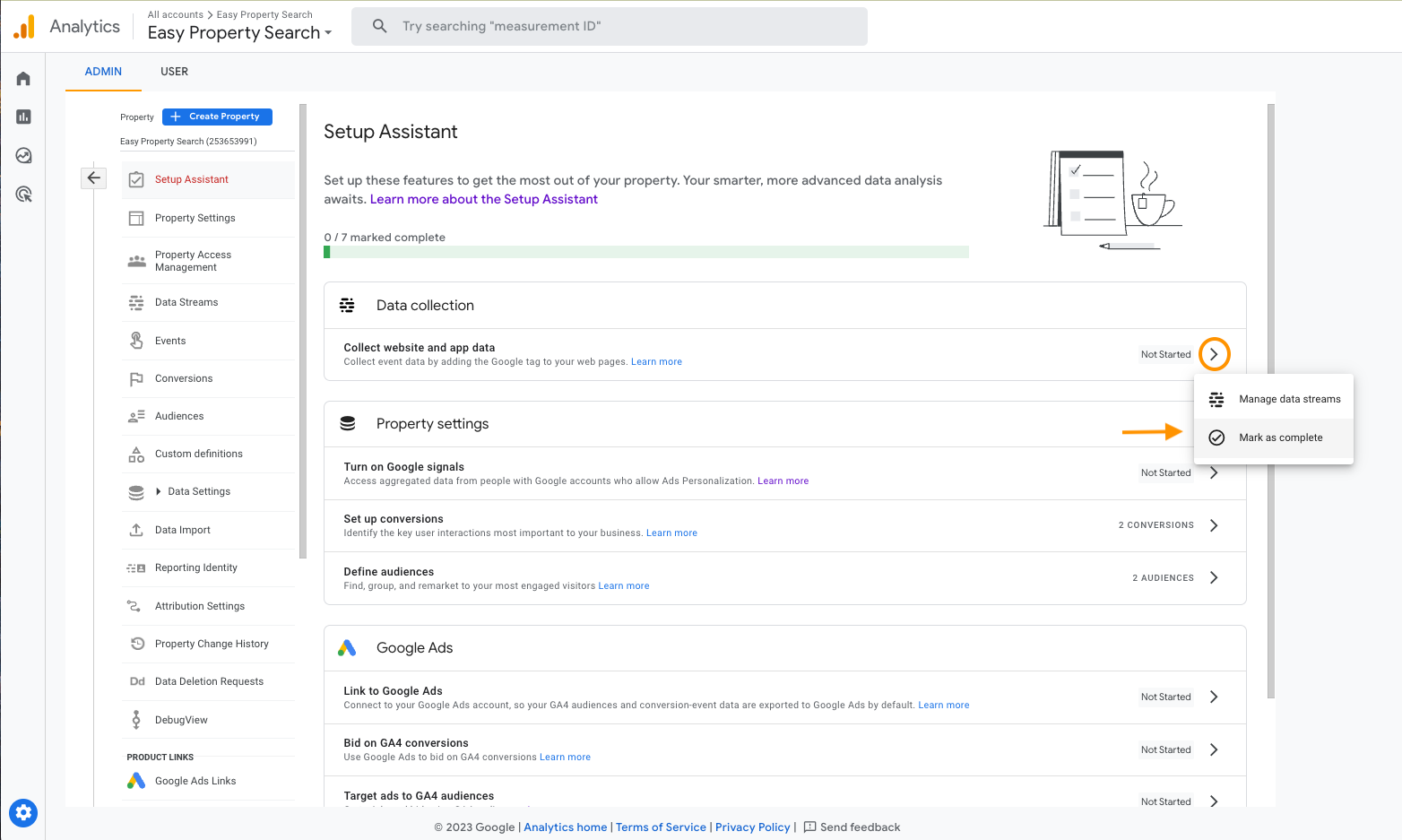Click the Reporting Identity icon
The height and width of the screenshot is (840, 1402).
click(x=136, y=568)
